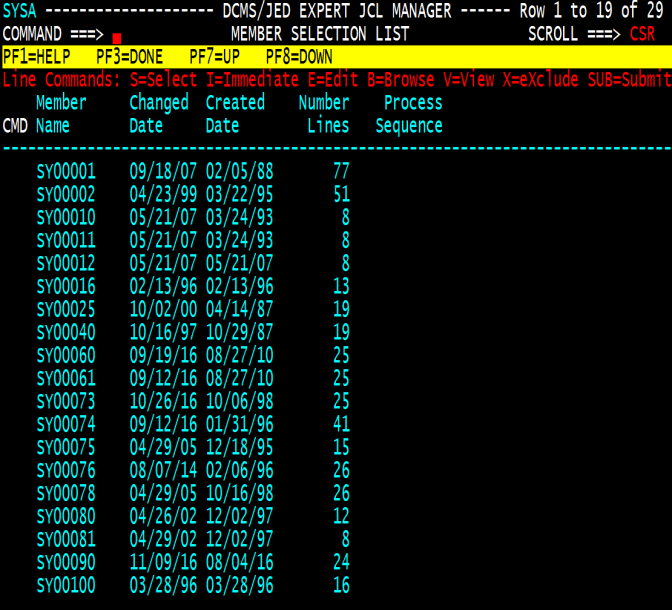Viewport: 672px width, 610px height.
Task: Click line count 41 for SY00074
Action: pos(342,424)
